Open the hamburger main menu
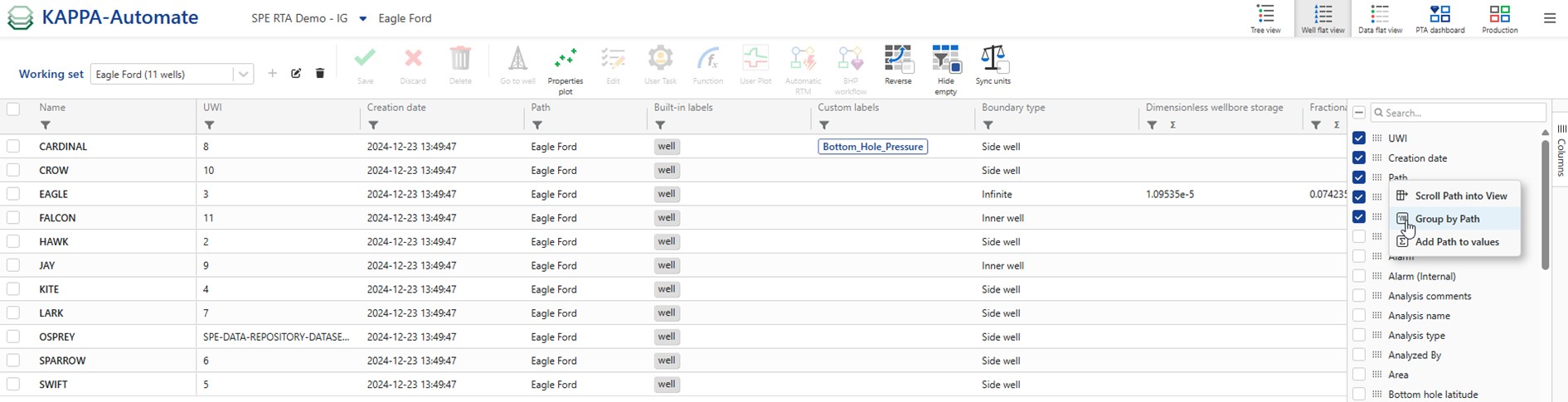This screenshot has height=402, width=1568. click(1549, 18)
